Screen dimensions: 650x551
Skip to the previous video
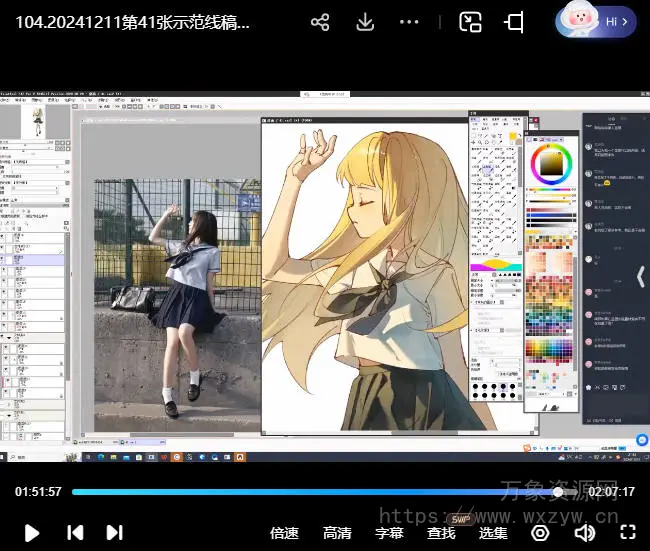[x=75, y=533]
